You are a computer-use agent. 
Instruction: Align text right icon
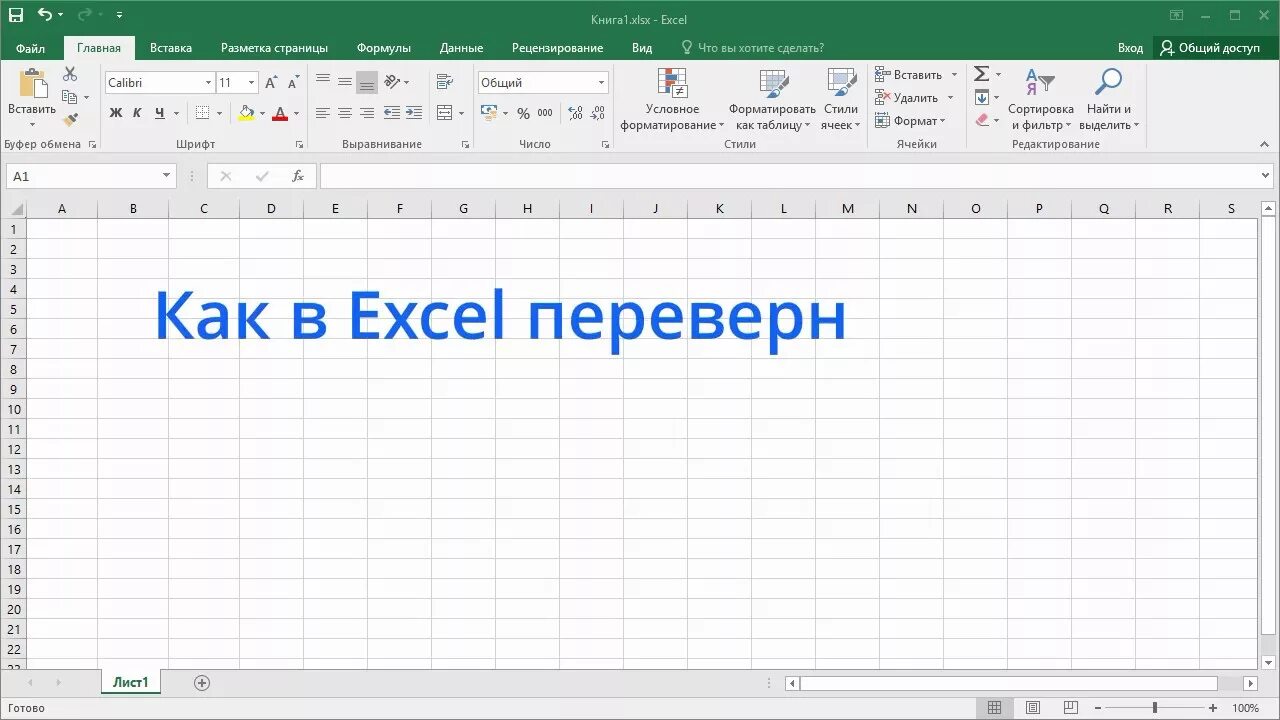(367, 113)
